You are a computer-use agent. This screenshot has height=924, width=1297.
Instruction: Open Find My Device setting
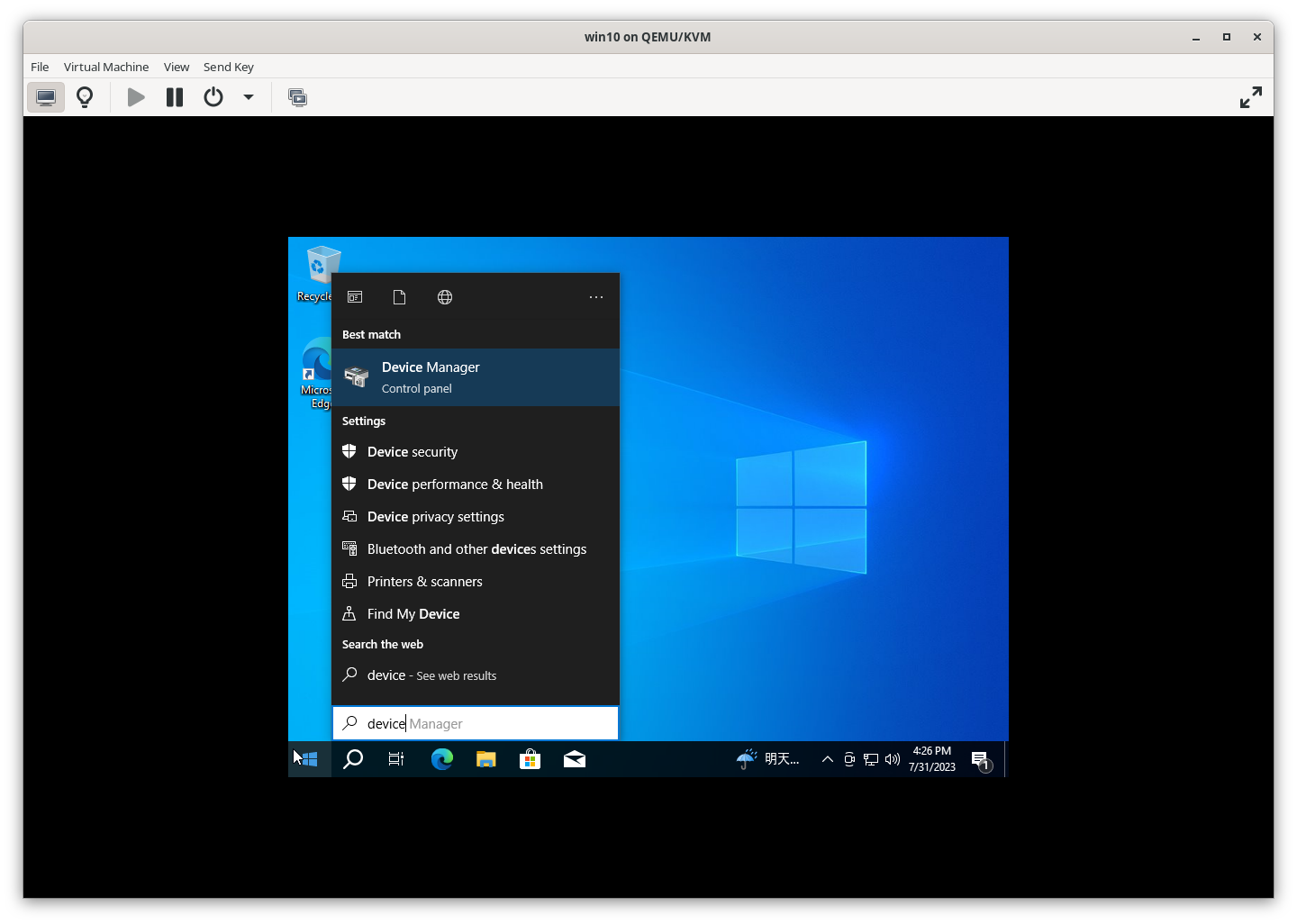[476, 614]
